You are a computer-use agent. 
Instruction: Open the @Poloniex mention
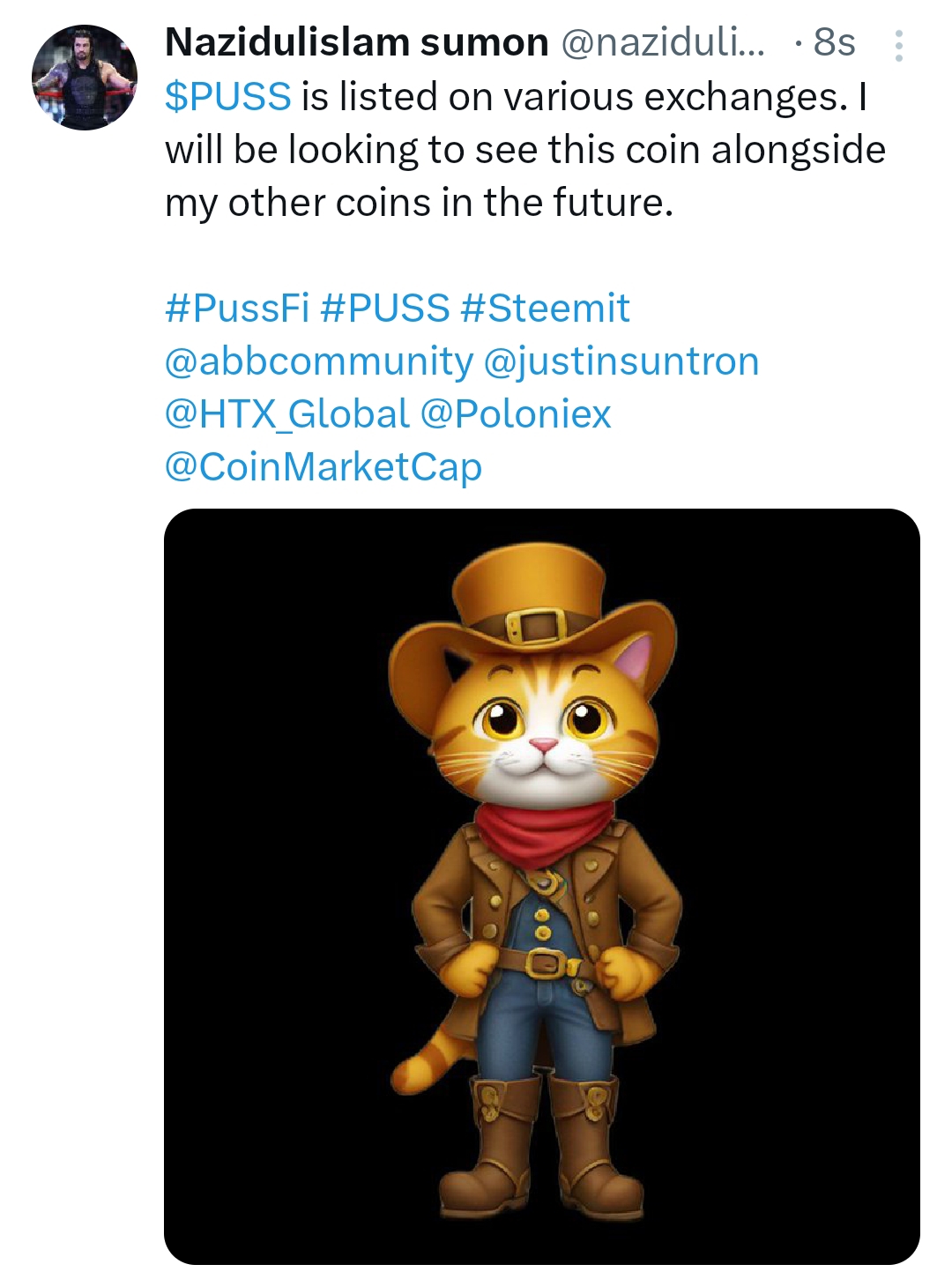(x=516, y=414)
